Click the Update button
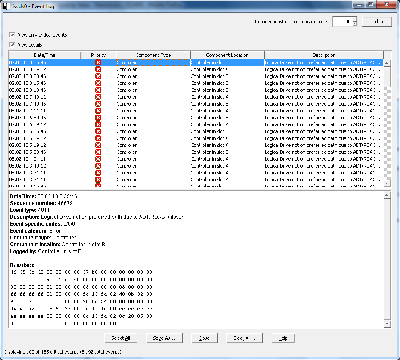400x360 pixels. coord(377,22)
